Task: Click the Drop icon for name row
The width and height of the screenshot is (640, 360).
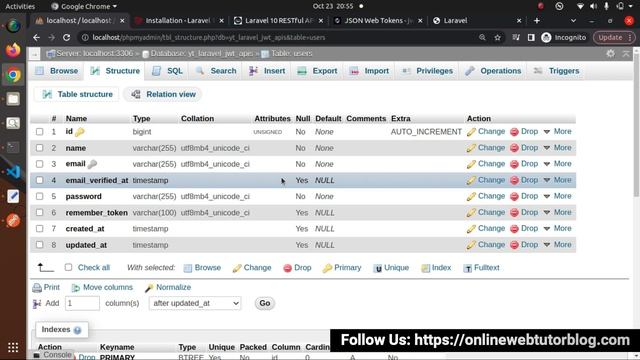Action: 514,148
